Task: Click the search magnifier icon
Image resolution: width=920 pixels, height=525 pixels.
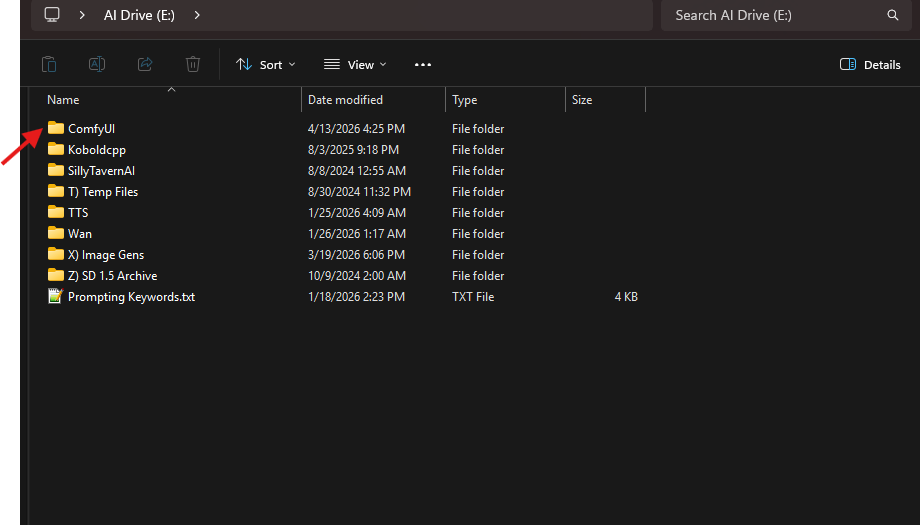Action: tap(892, 15)
